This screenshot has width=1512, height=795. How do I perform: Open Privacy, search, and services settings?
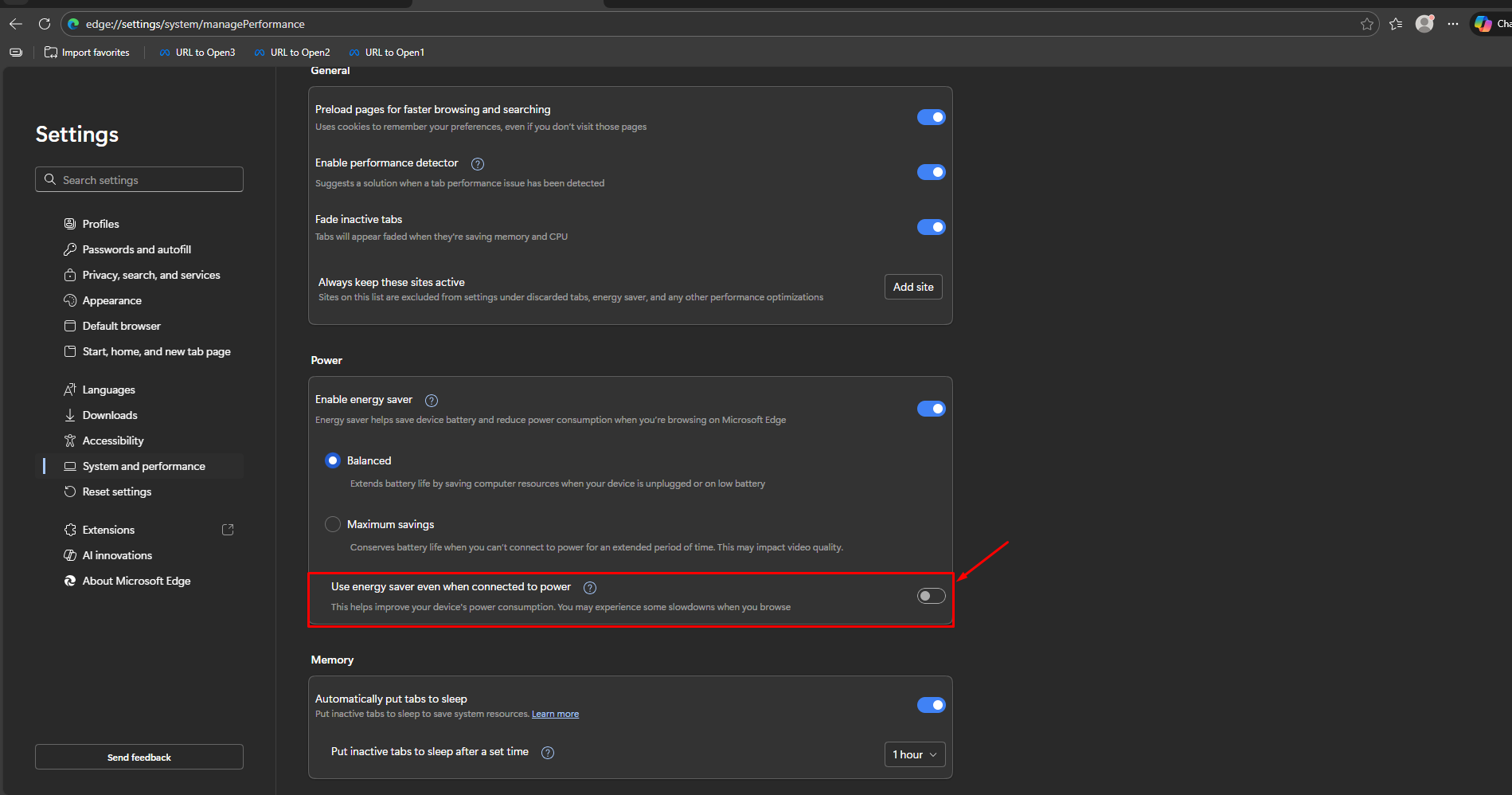tap(151, 275)
